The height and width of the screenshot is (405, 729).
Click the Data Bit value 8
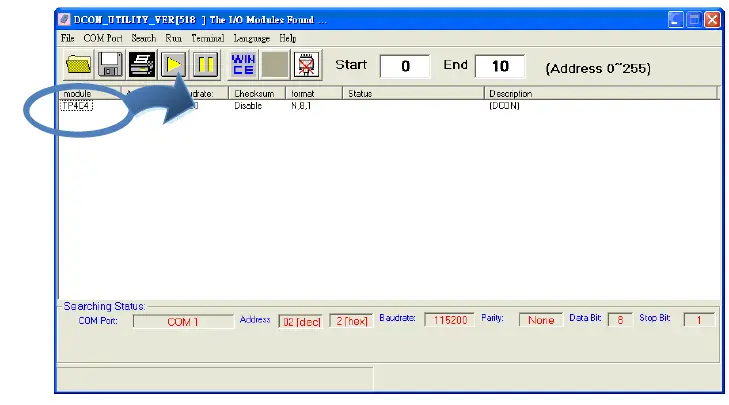tap(620, 320)
